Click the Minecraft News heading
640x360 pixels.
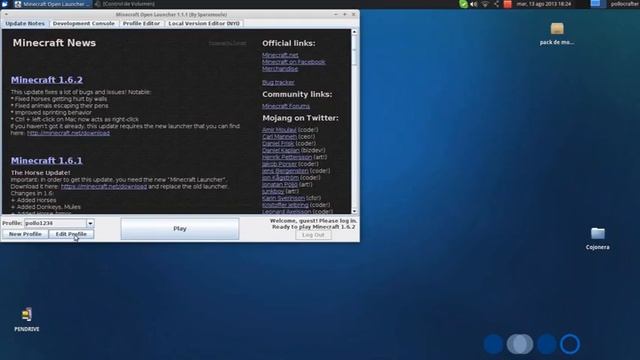[x=54, y=43]
